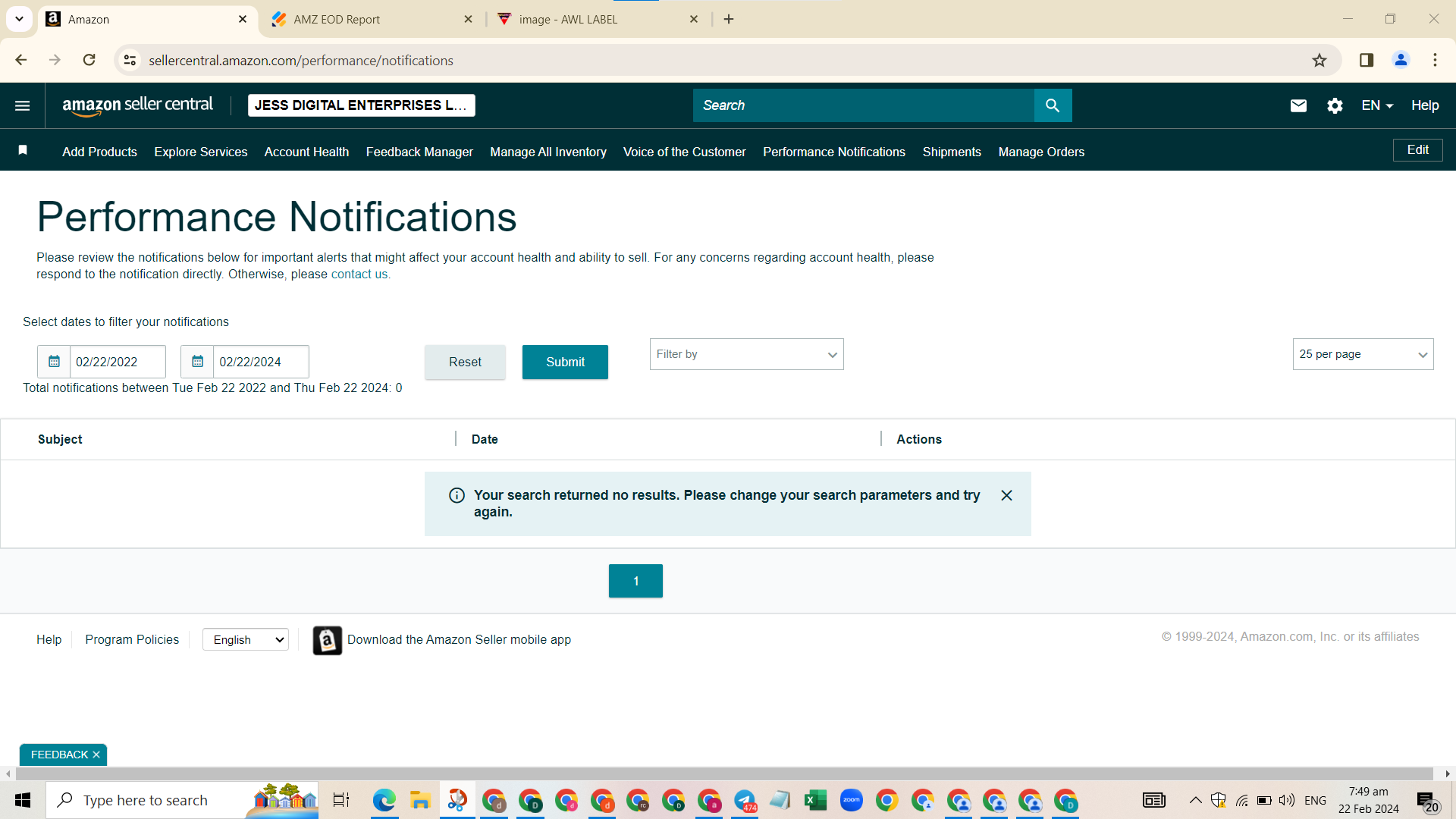Image resolution: width=1456 pixels, height=819 pixels.
Task: Expand the JESS DIGITAL ENTERPRISES account switcher
Action: coord(362,105)
